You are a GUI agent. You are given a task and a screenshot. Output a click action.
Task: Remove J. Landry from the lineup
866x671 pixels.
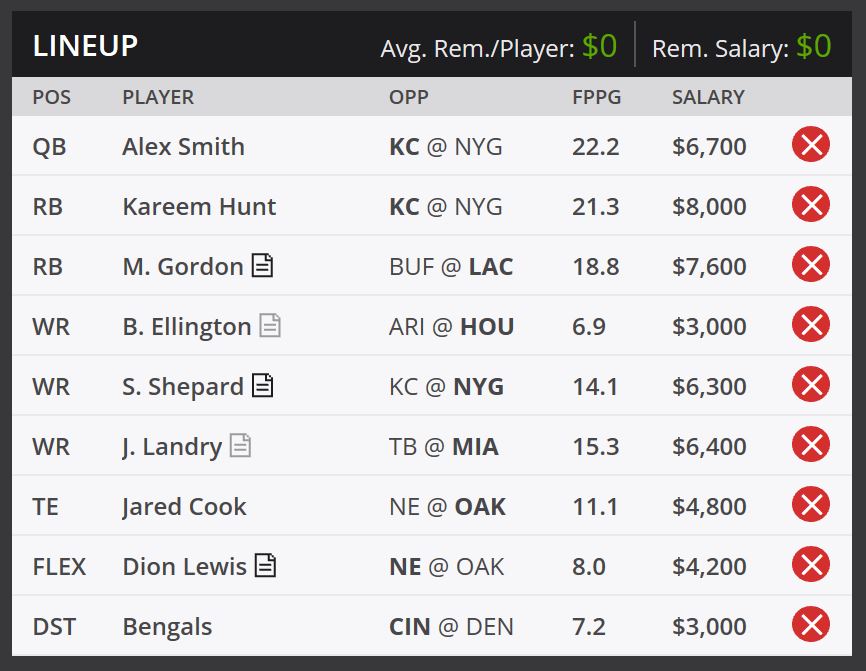pyautogui.click(x=811, y=445)
